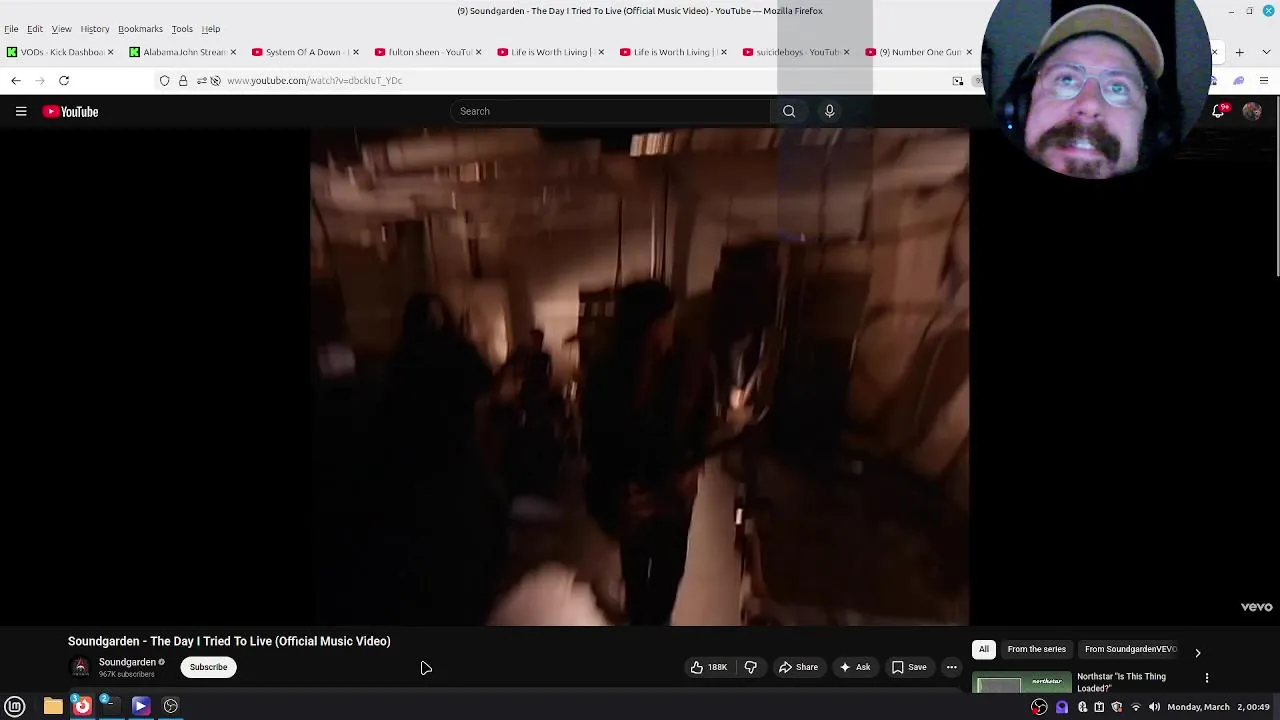This screenshot has width=1280, height=720.
Task: Open the site permissions icon in the address bar
Action: (x=201, y=80)
